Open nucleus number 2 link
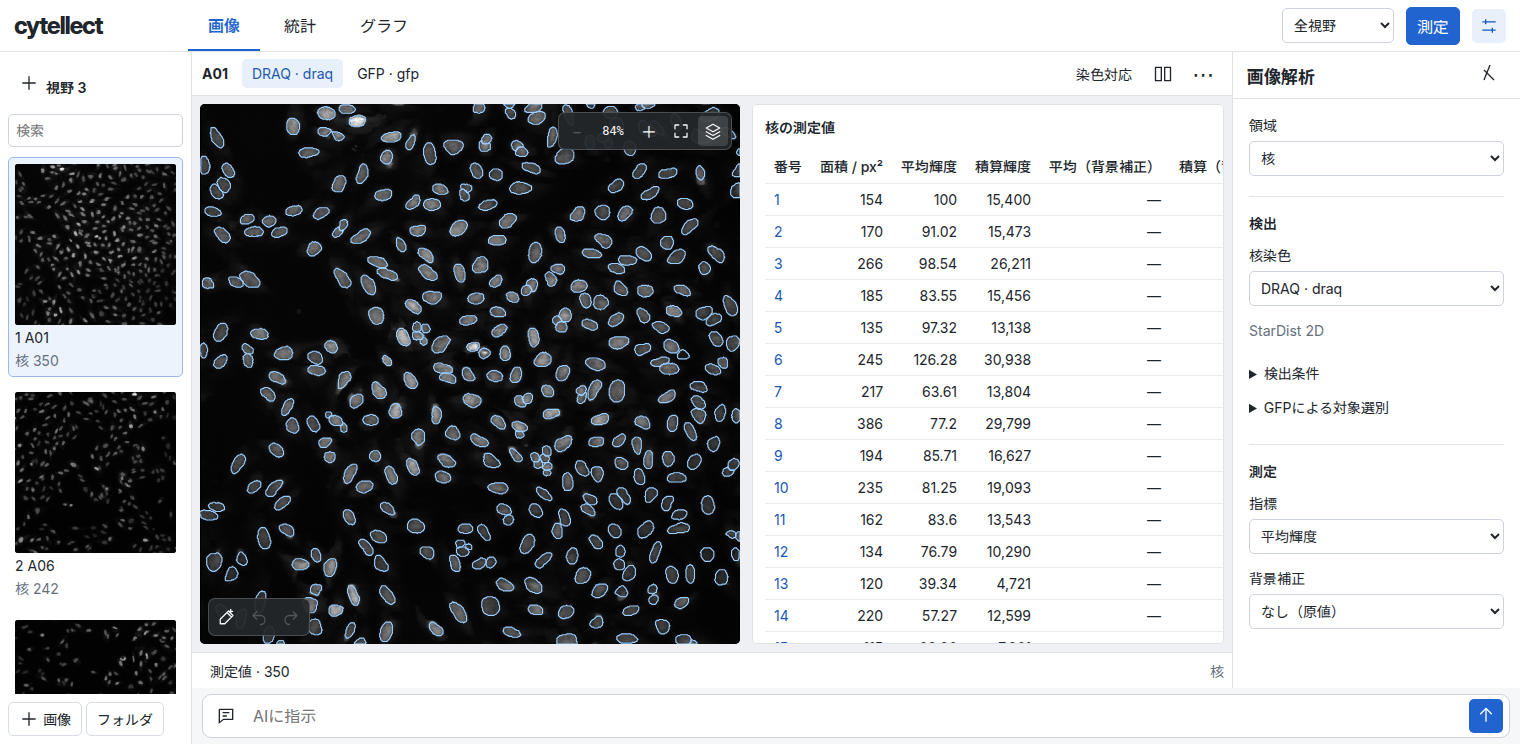This screenshot has width=1520, height=744. coord(778,232)
